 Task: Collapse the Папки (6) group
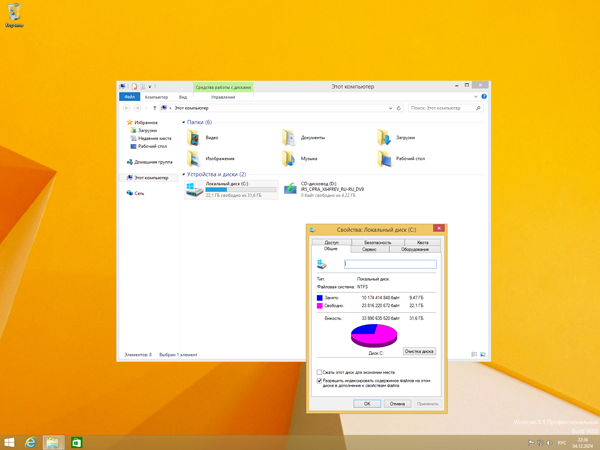184,122
